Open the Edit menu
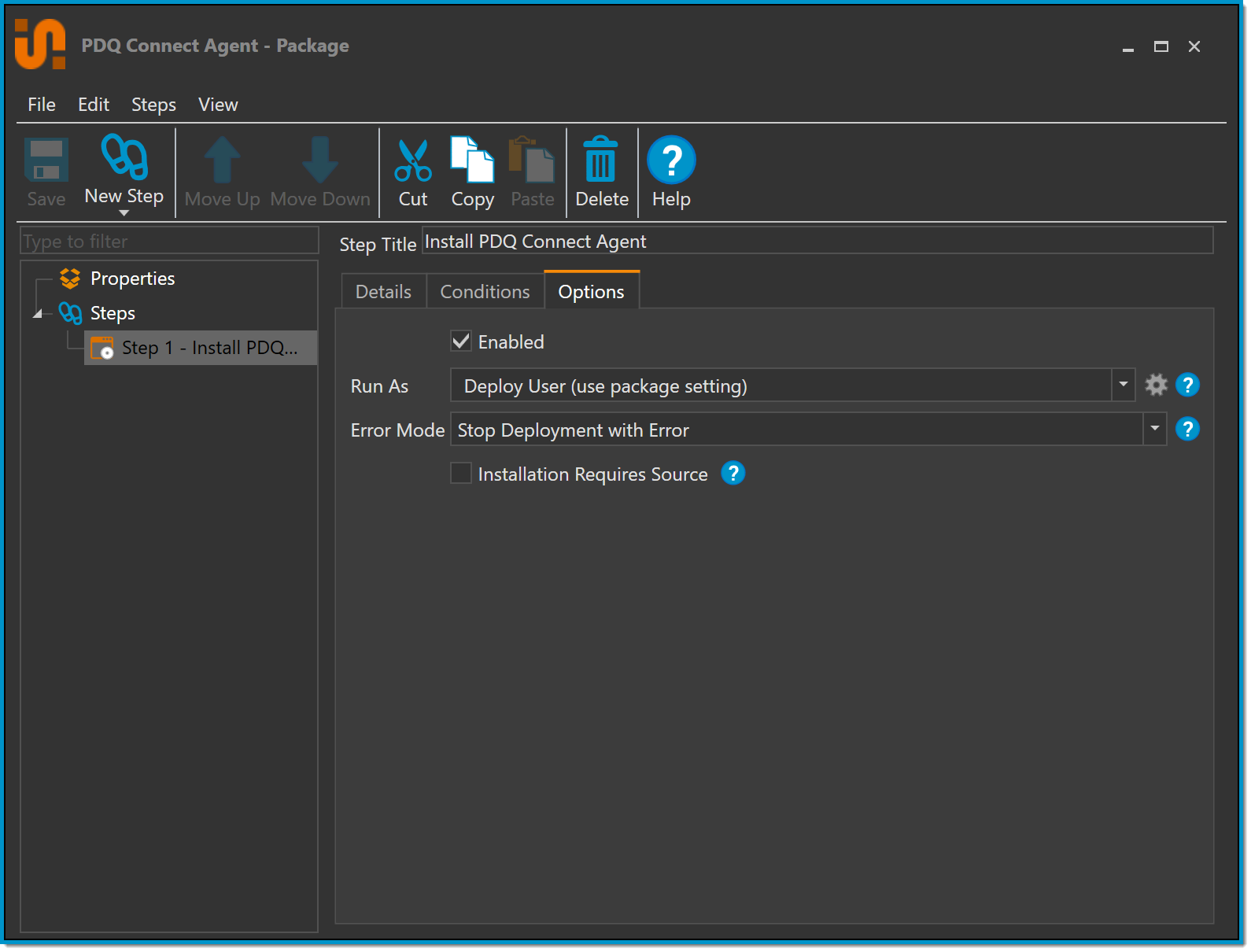The width and height of the screenshot is (1251, 952). coord(94,105)
